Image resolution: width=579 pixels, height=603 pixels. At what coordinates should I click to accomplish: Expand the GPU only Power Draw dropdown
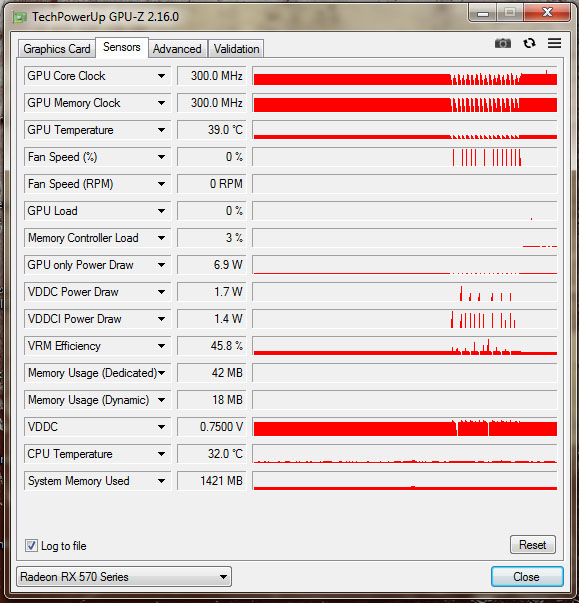[x=161, y=265]
